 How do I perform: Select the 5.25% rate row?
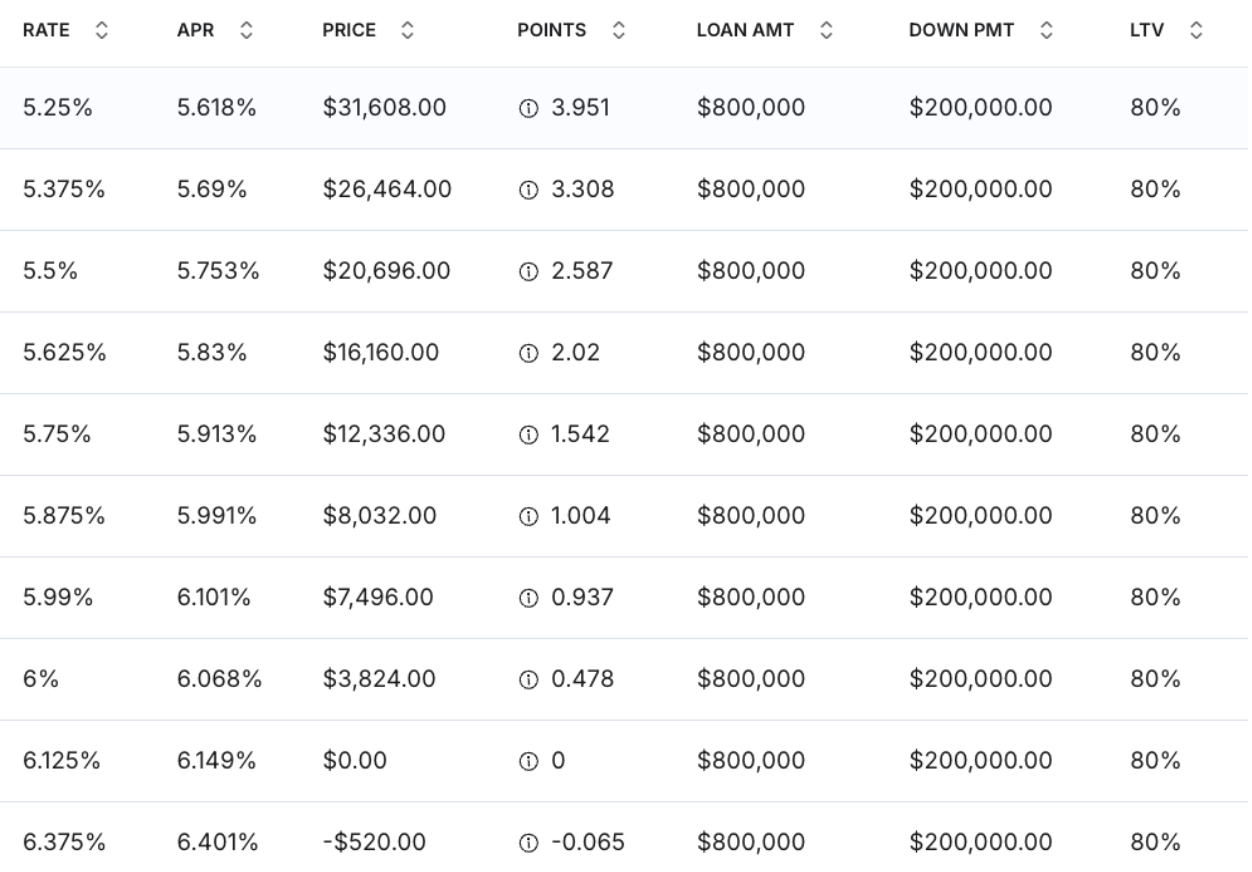[x=624, y=108]
